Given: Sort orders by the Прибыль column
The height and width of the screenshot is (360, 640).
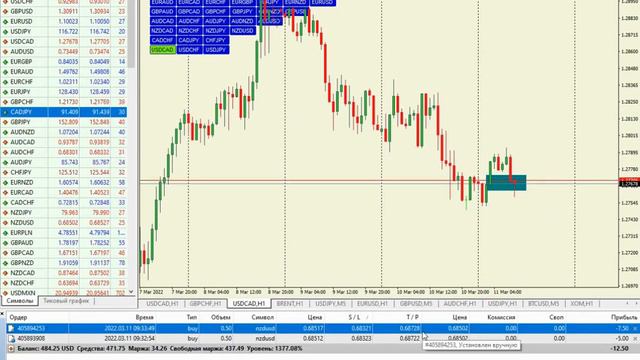Looking at the screenshot, I should pos(624,317).
